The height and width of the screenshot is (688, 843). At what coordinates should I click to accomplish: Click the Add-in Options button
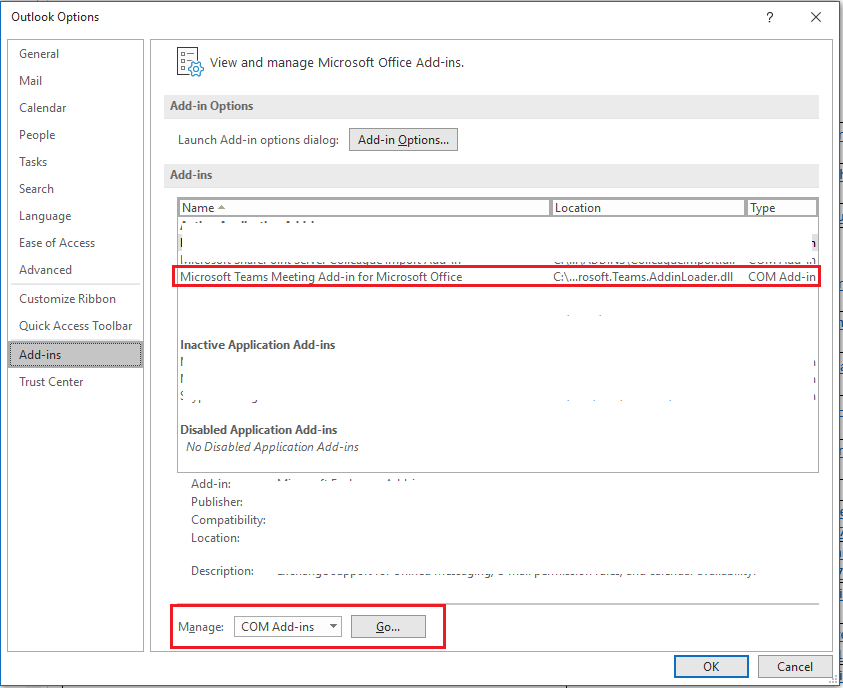pyautogui.click(x=403, y=140)
